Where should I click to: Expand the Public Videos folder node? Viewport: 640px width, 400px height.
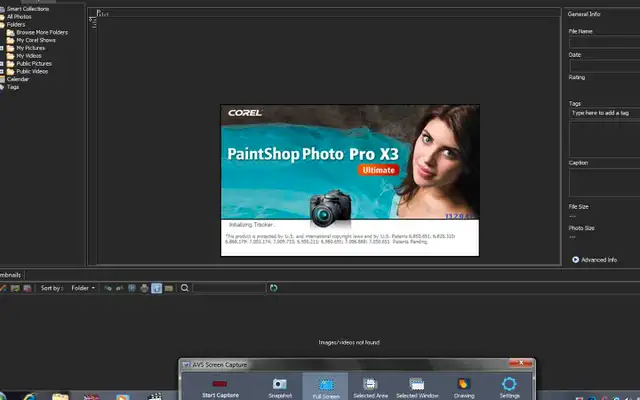coord(2,71)
